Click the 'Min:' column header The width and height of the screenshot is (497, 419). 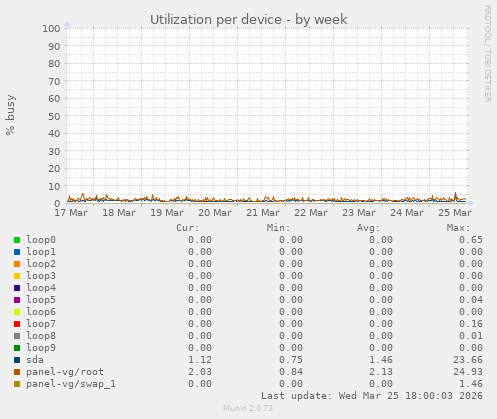coord(278,228)
